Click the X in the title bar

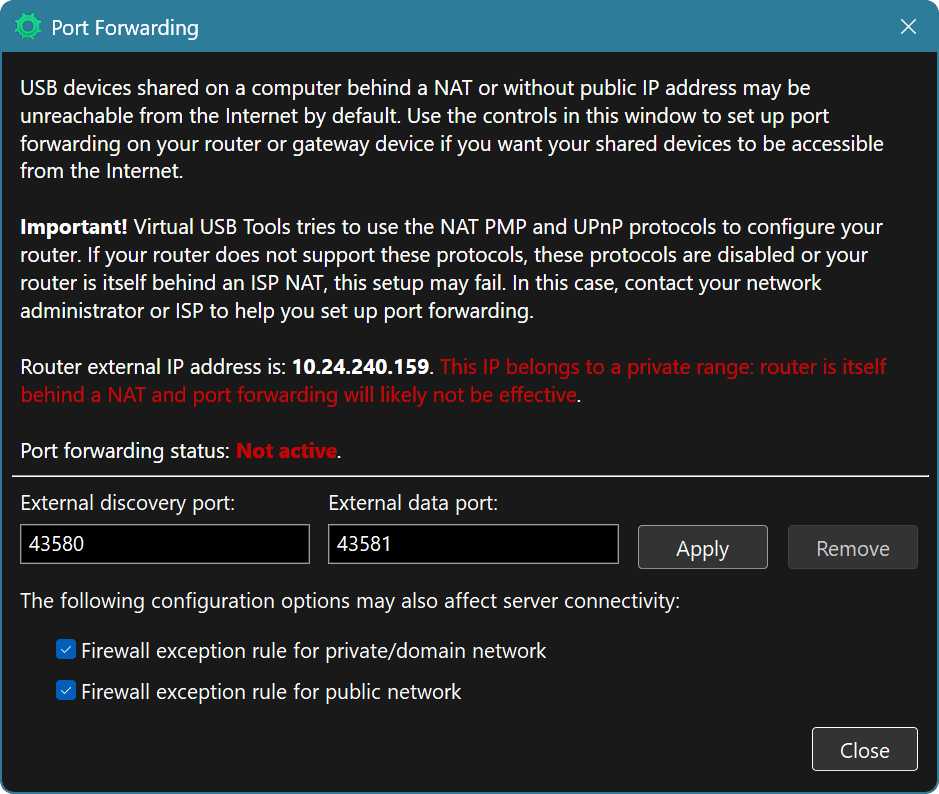908,27
